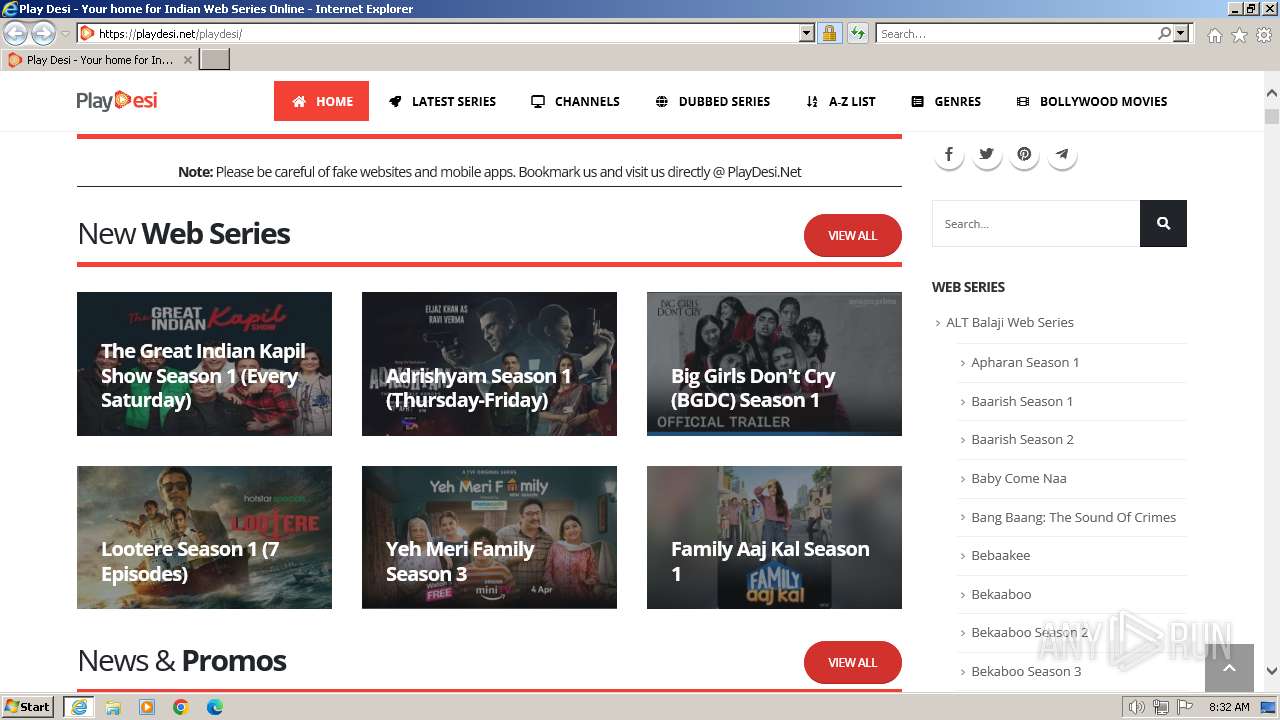The height and width of the screenshot is (720, 1280).
Task: Open Baby Come Naa link
Action: point(1019,478)
